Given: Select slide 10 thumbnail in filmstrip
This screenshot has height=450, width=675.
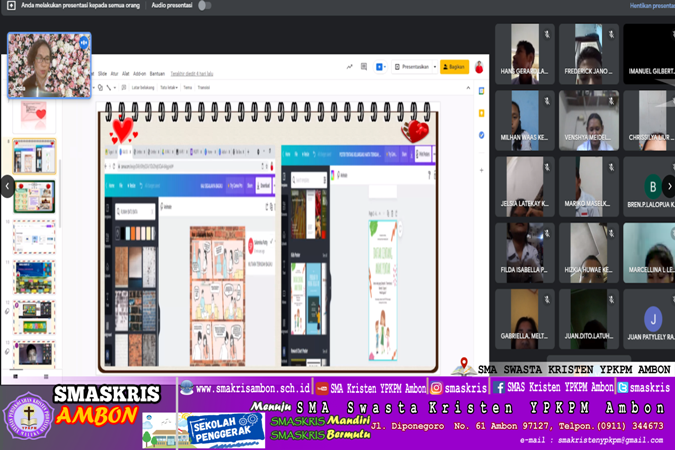Looking at the screenshot, I should [x=34, y=236].
